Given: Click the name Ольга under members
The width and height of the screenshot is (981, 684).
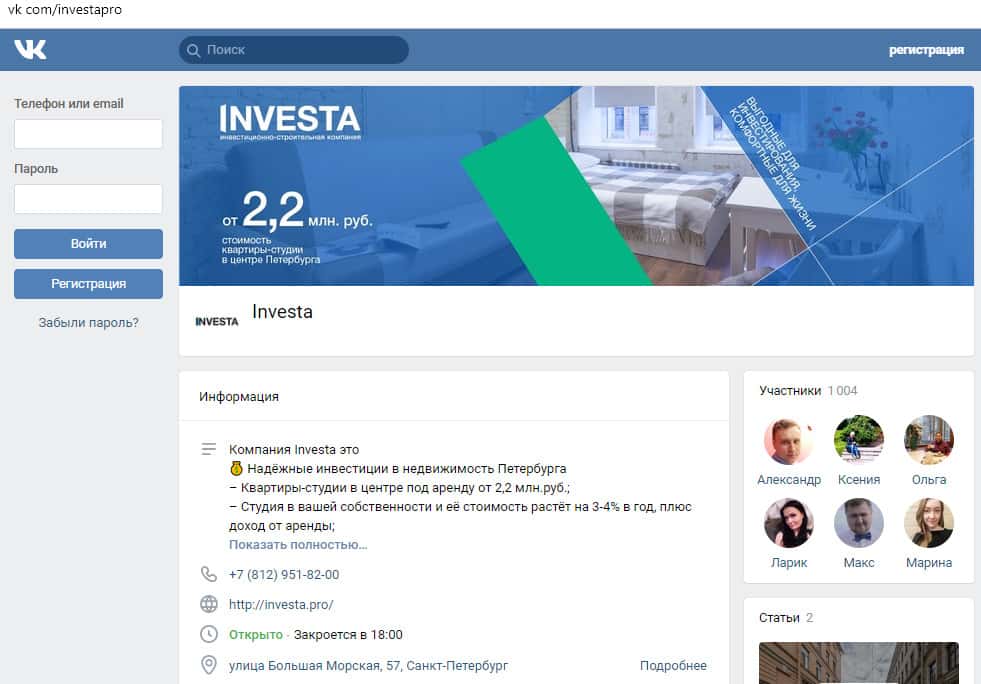Looking at the screenshot, I should click(x=929, y=479).
